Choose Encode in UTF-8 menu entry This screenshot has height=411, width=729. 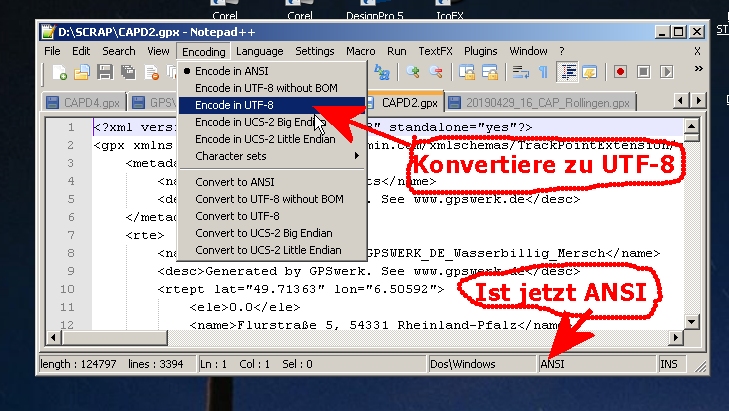234,105
